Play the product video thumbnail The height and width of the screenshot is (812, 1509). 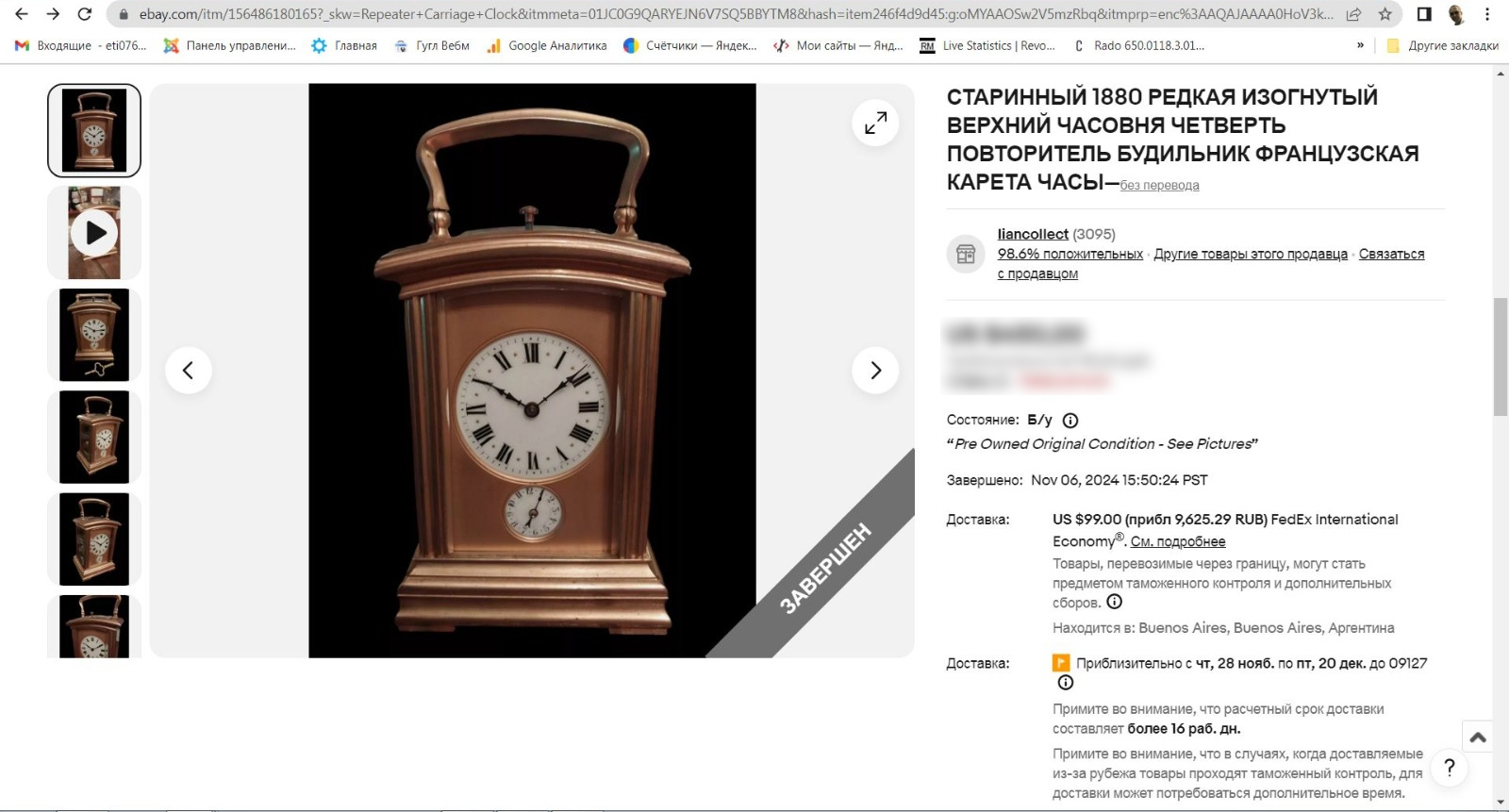pos(94,233)
